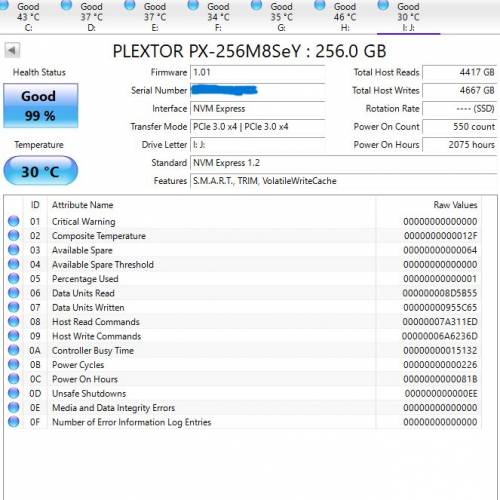
Task: Click the Standard field NVM Express 1.2
Action: point(343,163)
